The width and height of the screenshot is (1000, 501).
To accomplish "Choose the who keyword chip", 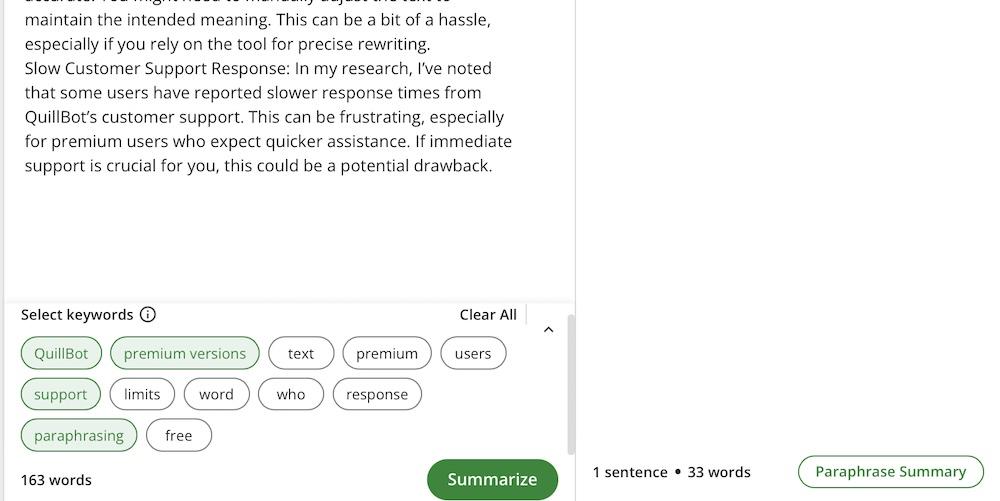I will pyautogui.click(x=291, y=394).
